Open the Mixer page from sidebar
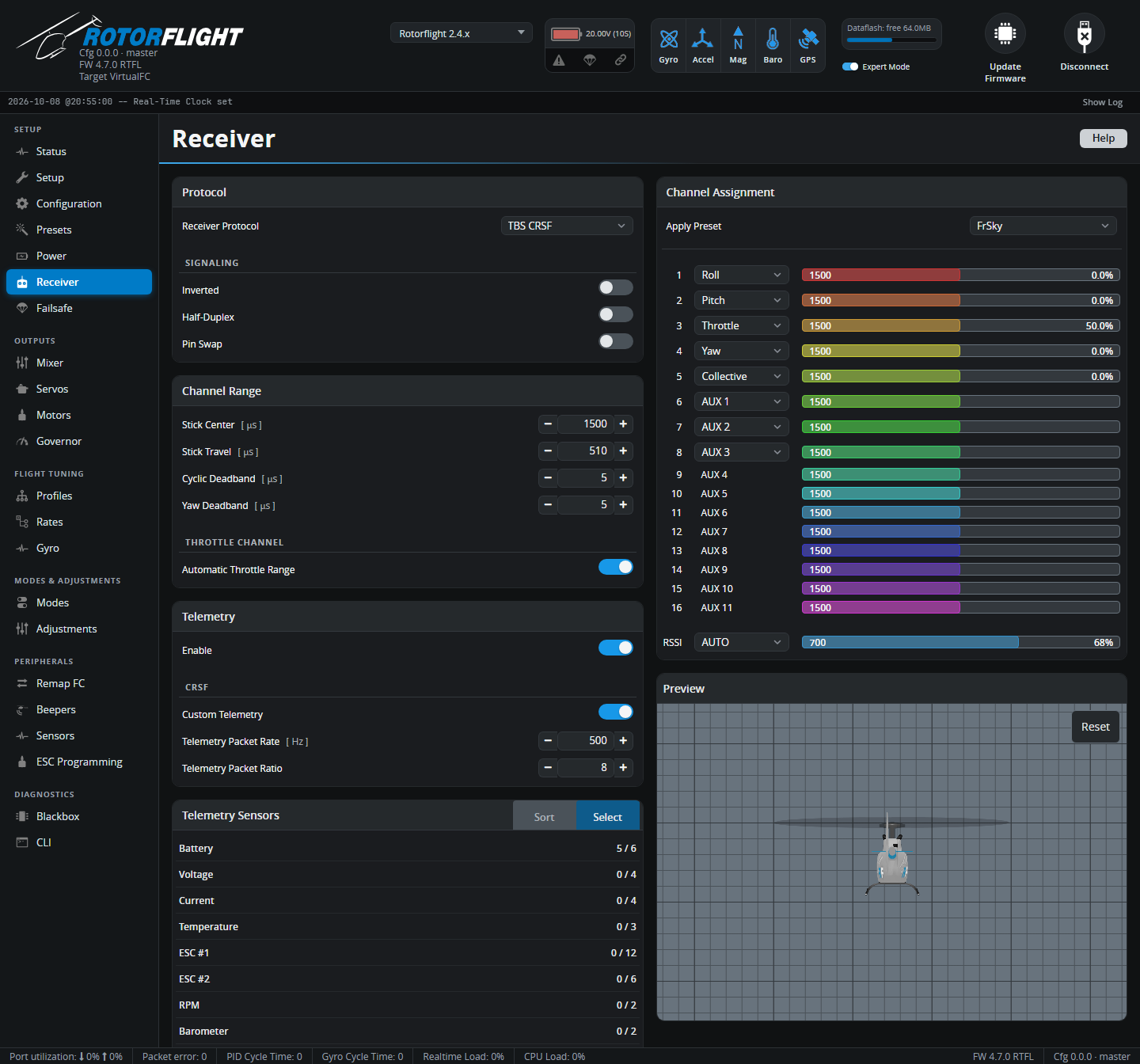1140x1064 pixels. (x=79, y=363)
